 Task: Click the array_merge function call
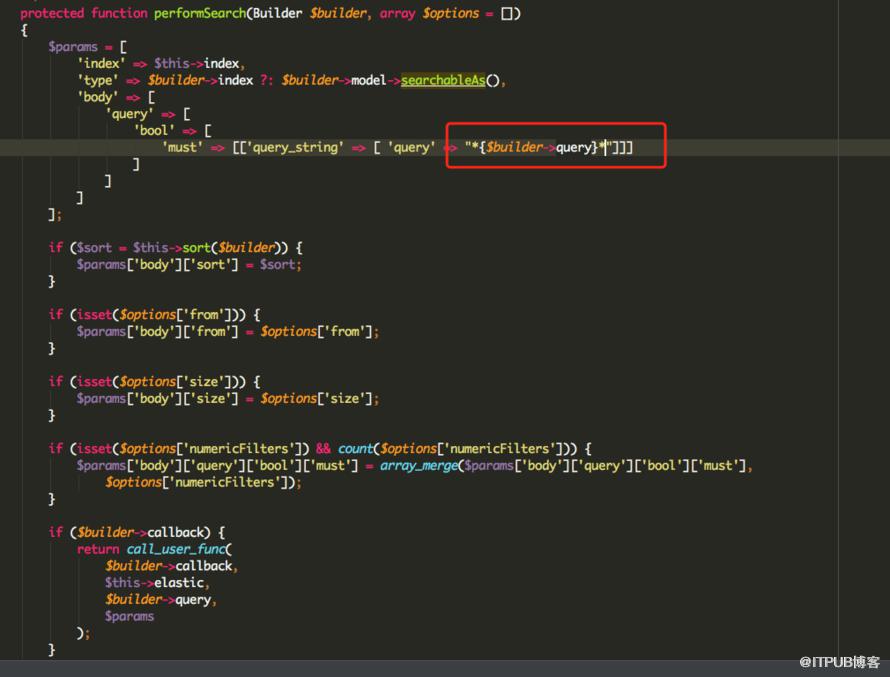pyautogui.click(x=419, y=465)
